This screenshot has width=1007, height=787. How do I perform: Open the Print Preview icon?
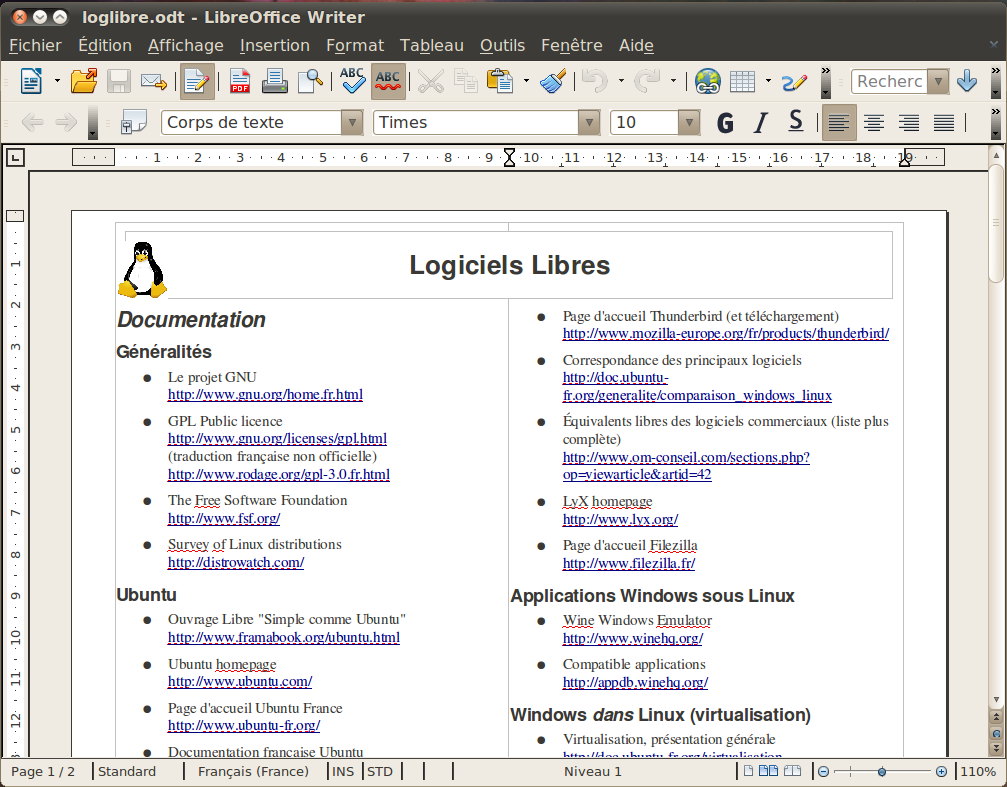(311, 81)
